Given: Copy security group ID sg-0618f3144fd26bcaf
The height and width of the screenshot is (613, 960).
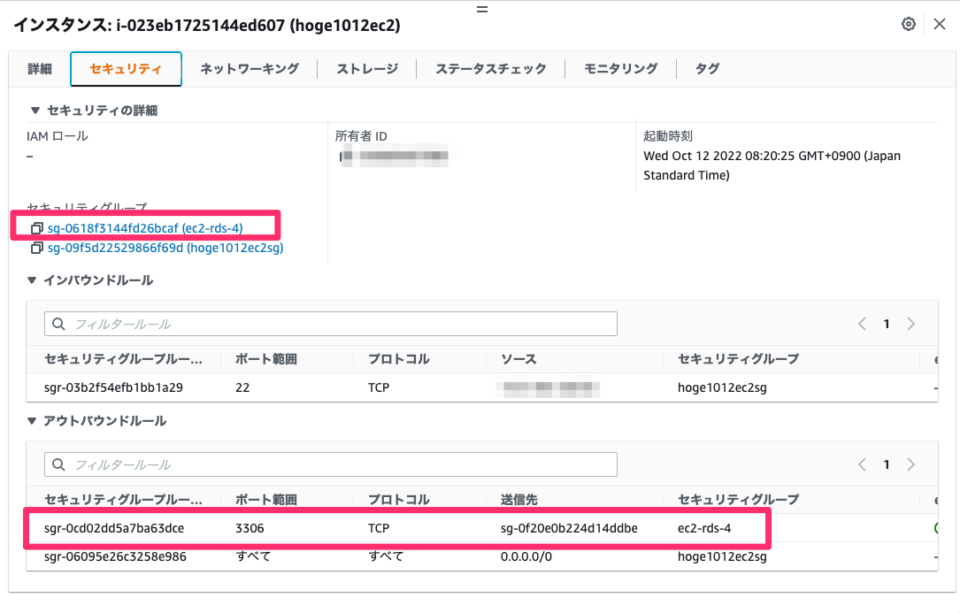Looking at the screenshot, I should pyautogui.click(x=37, y=228).
